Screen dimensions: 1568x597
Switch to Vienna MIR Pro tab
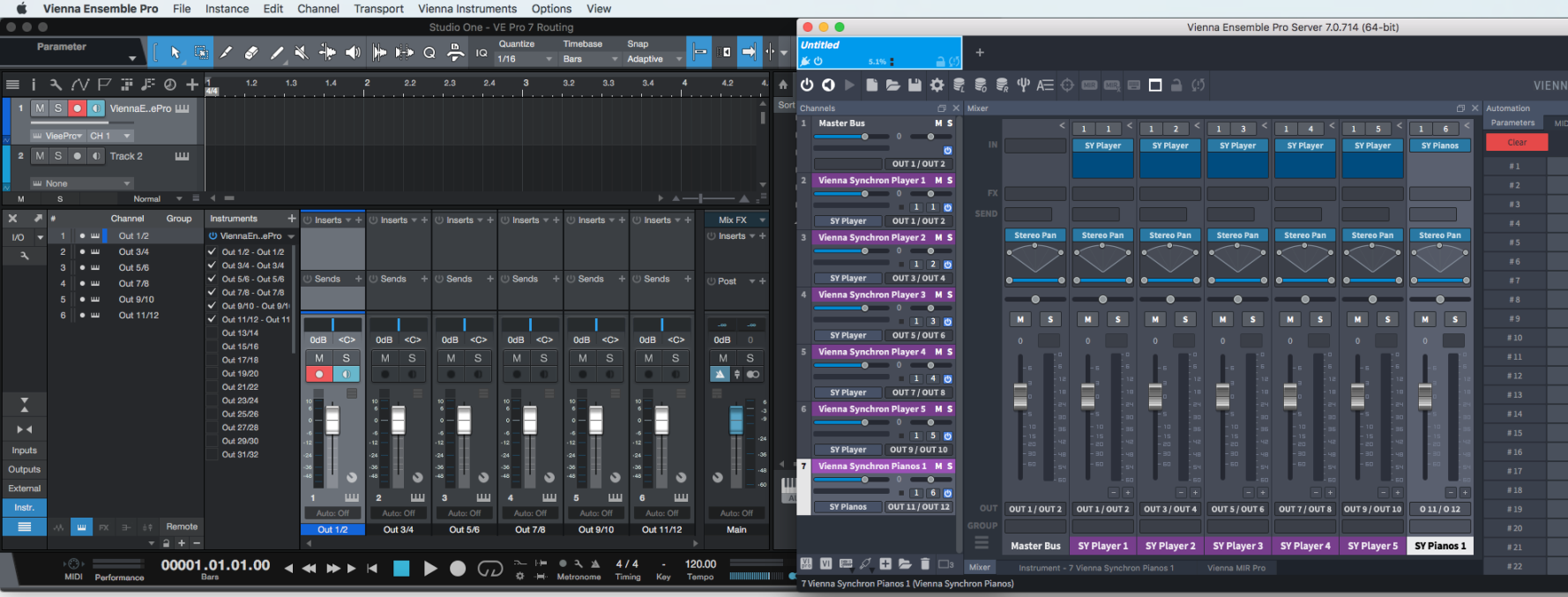pos(1236,568)
